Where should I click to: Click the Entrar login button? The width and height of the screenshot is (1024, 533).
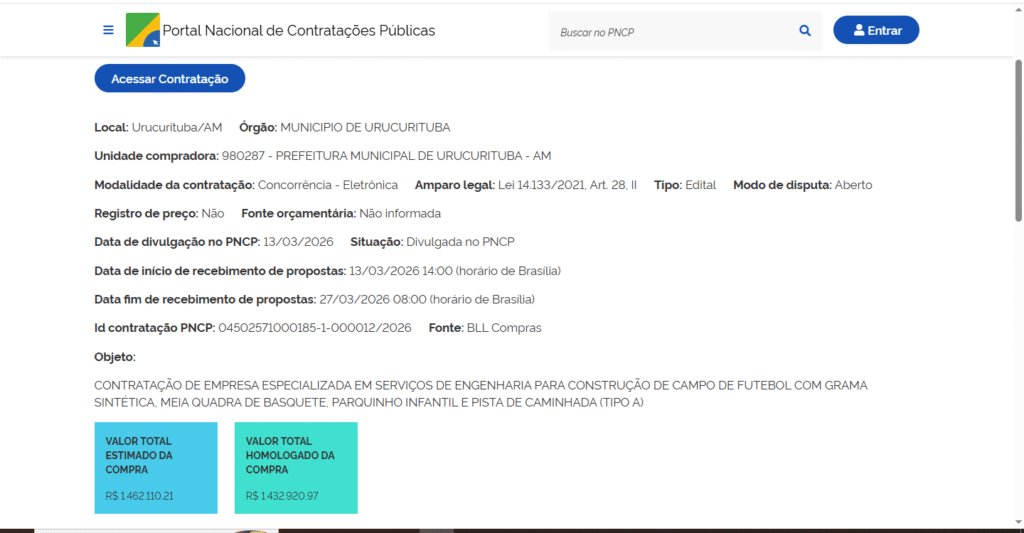pos(876,31)
